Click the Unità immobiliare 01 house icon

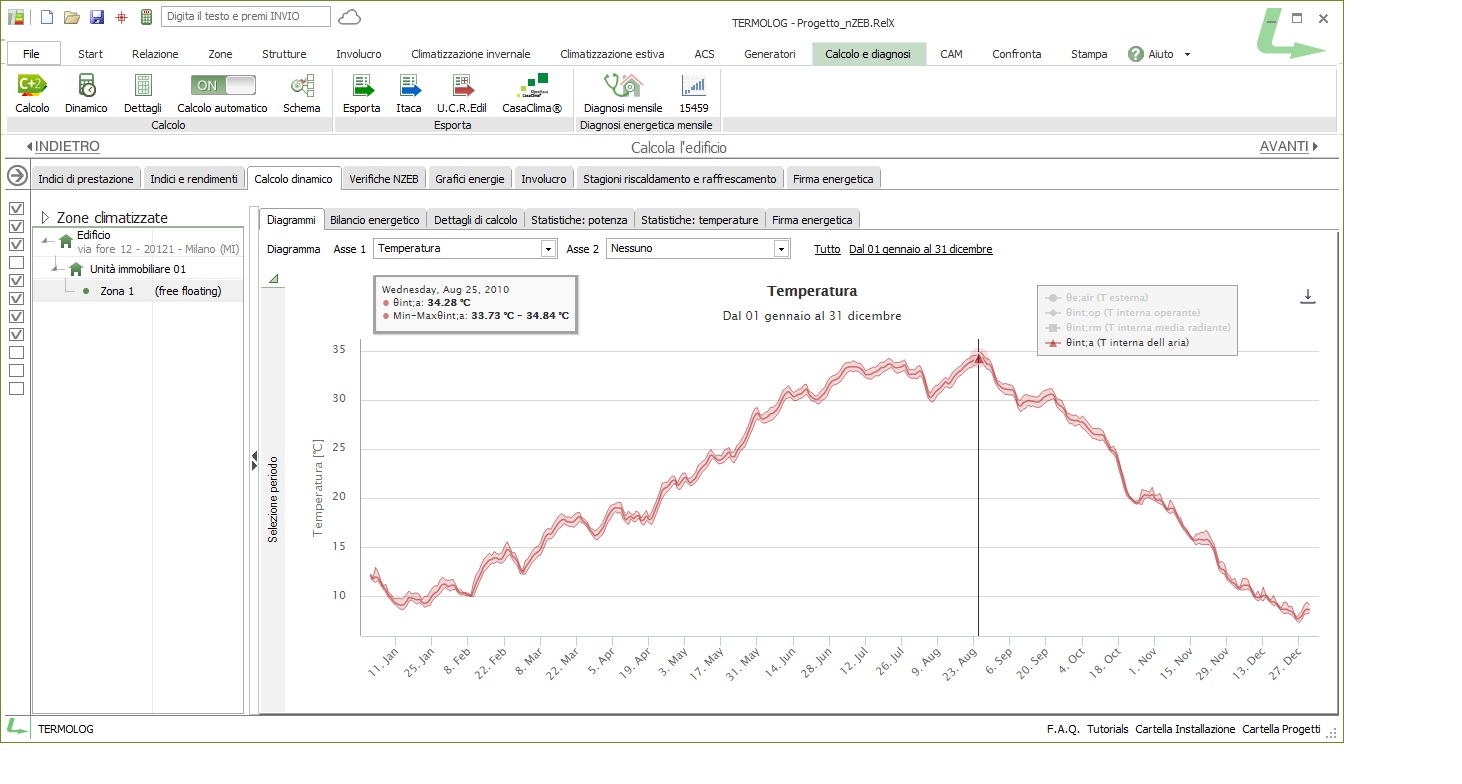tap(76, 269)
